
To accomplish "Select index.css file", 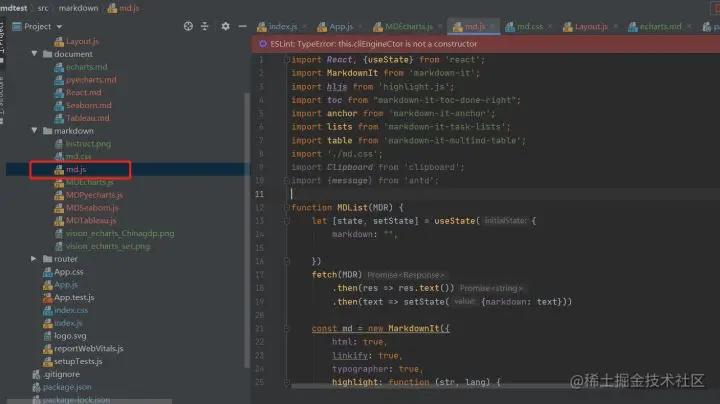I will [x=65, y=310].
